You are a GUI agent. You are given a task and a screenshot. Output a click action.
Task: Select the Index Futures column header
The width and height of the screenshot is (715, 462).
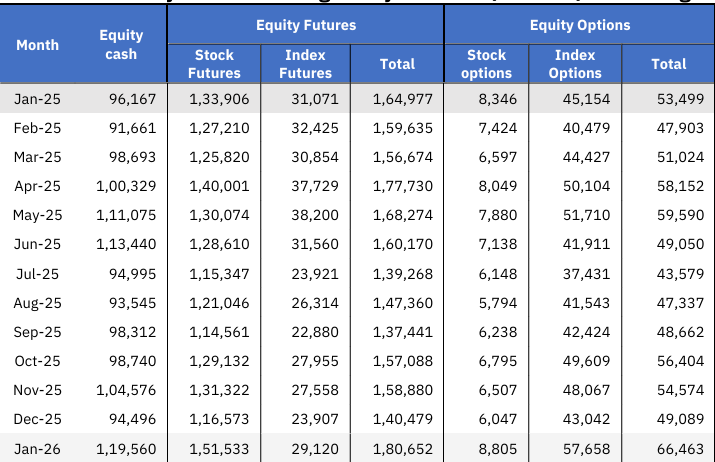(306, 64)
